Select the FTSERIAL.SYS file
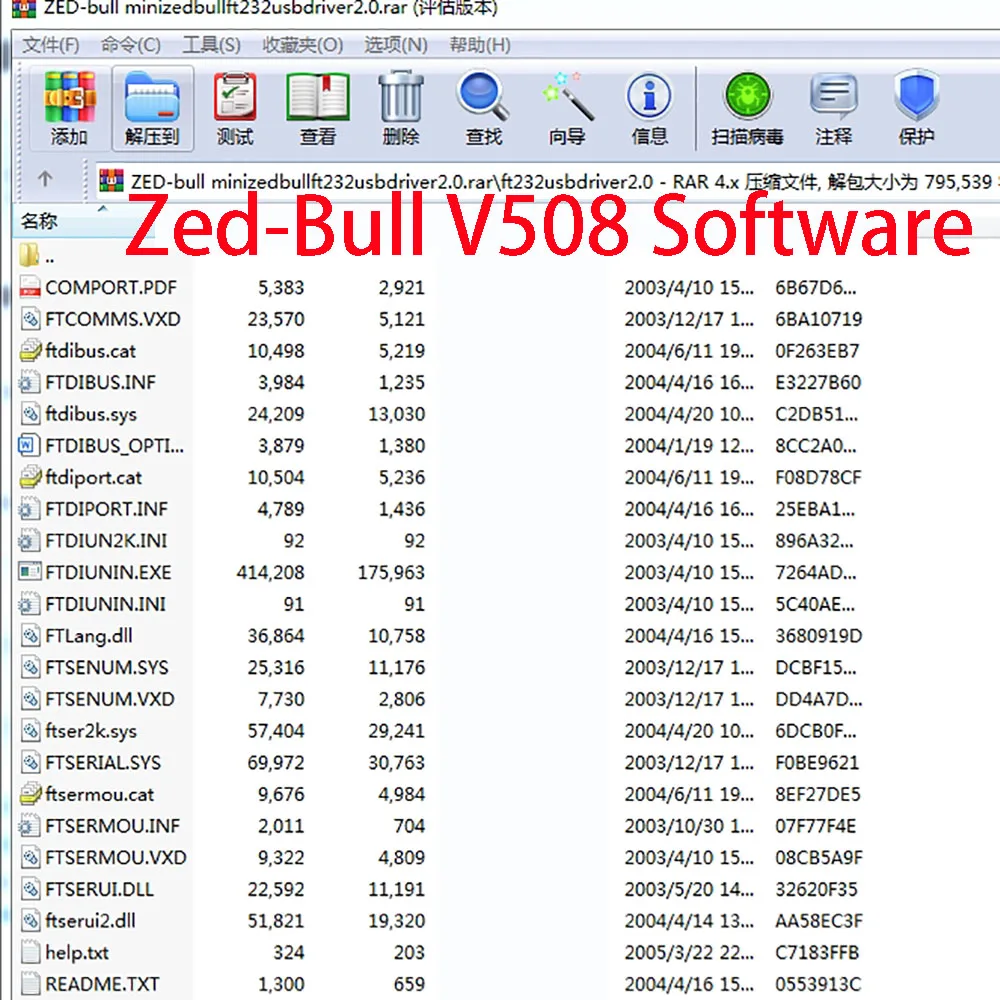1000x1000 pixels. coord(103,762)
